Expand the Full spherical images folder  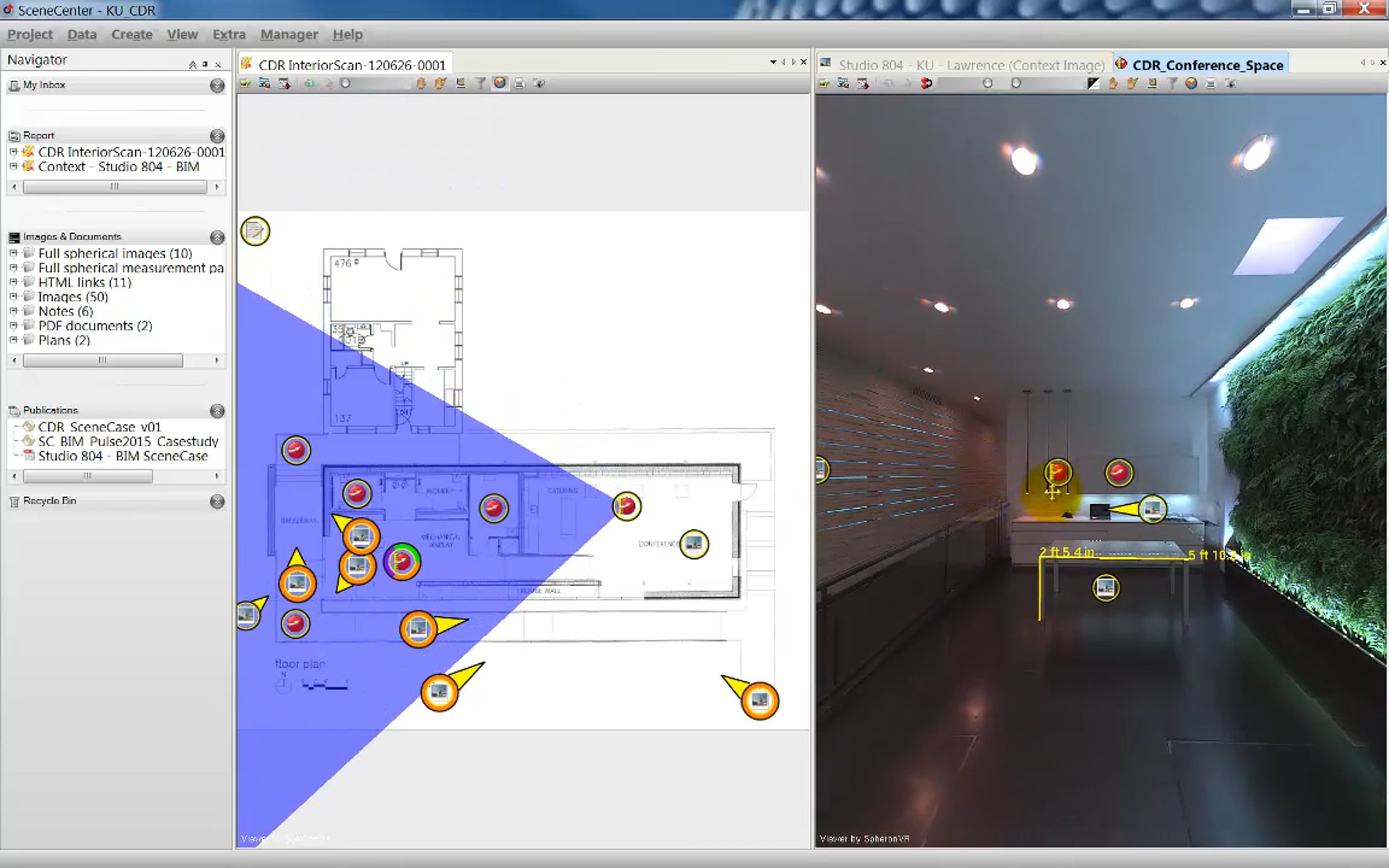point(13,253)
